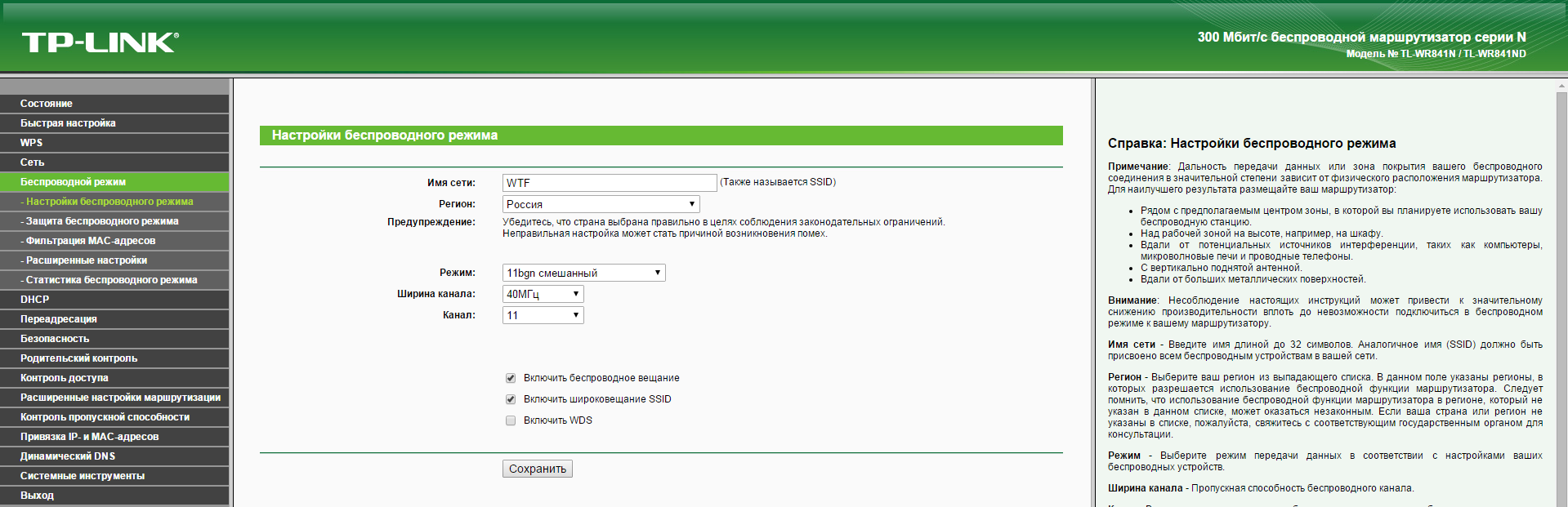This screenshot has width=1568, height=507.
Task: Open Безопасность menu item
Action: [114, 339]
